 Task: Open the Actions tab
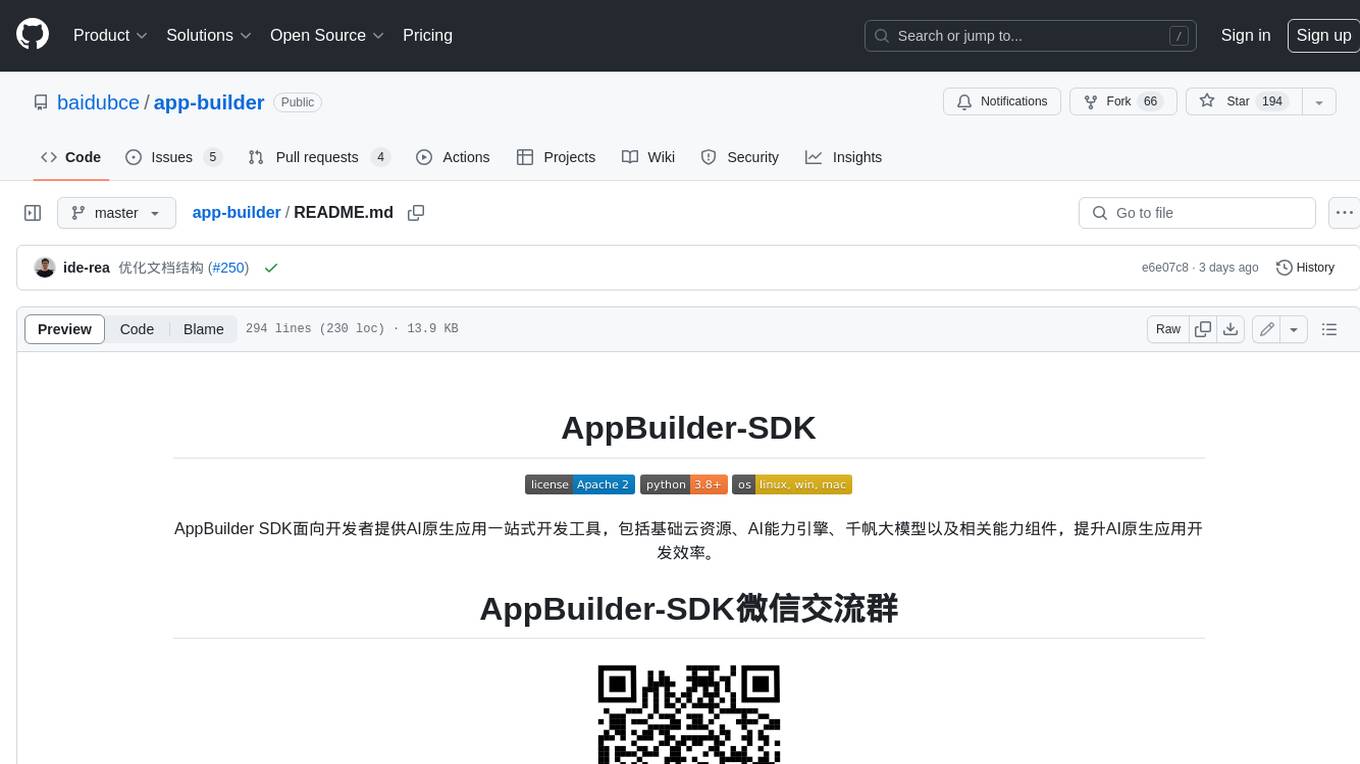[x=453, y=157]
